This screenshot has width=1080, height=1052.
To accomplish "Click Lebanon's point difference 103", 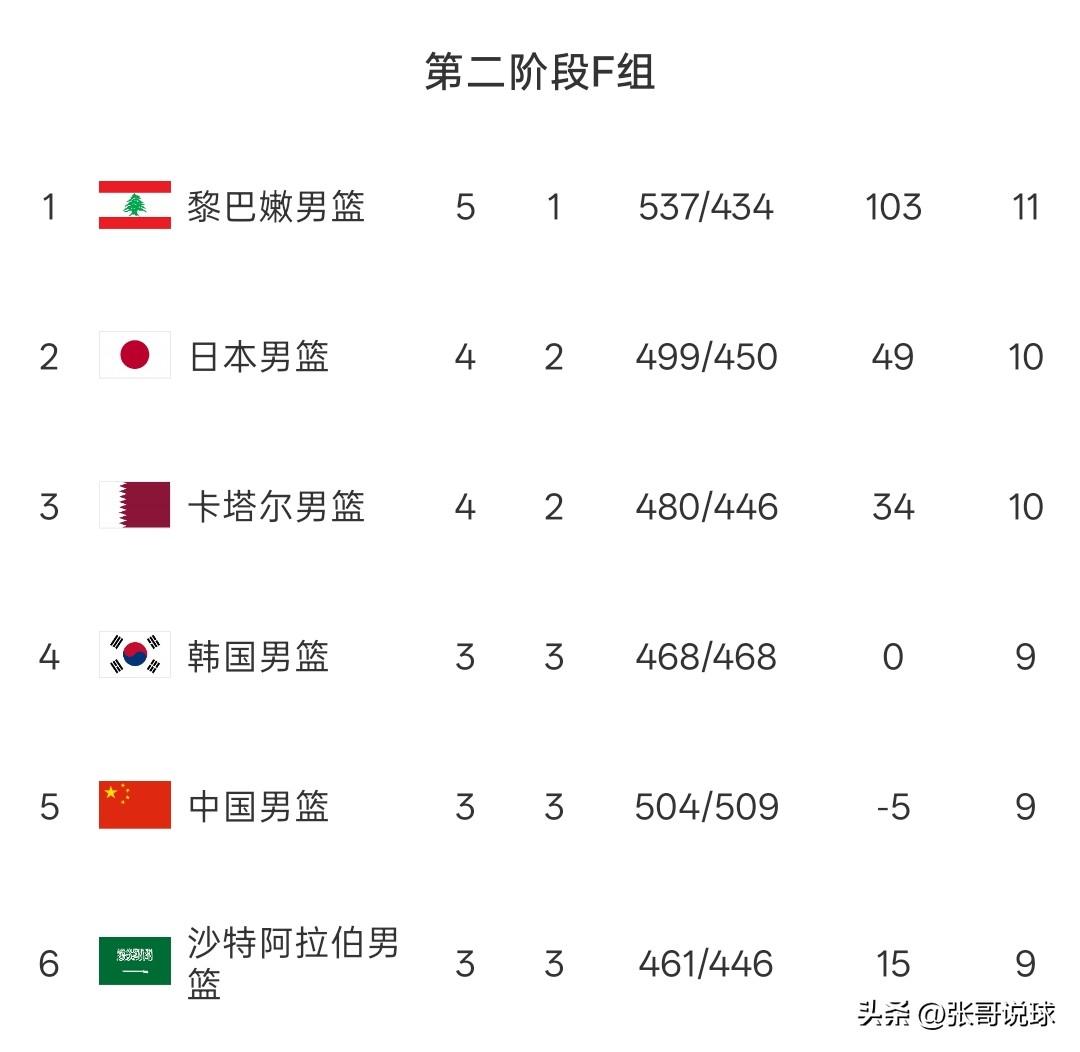I will [x=893, y=207].
